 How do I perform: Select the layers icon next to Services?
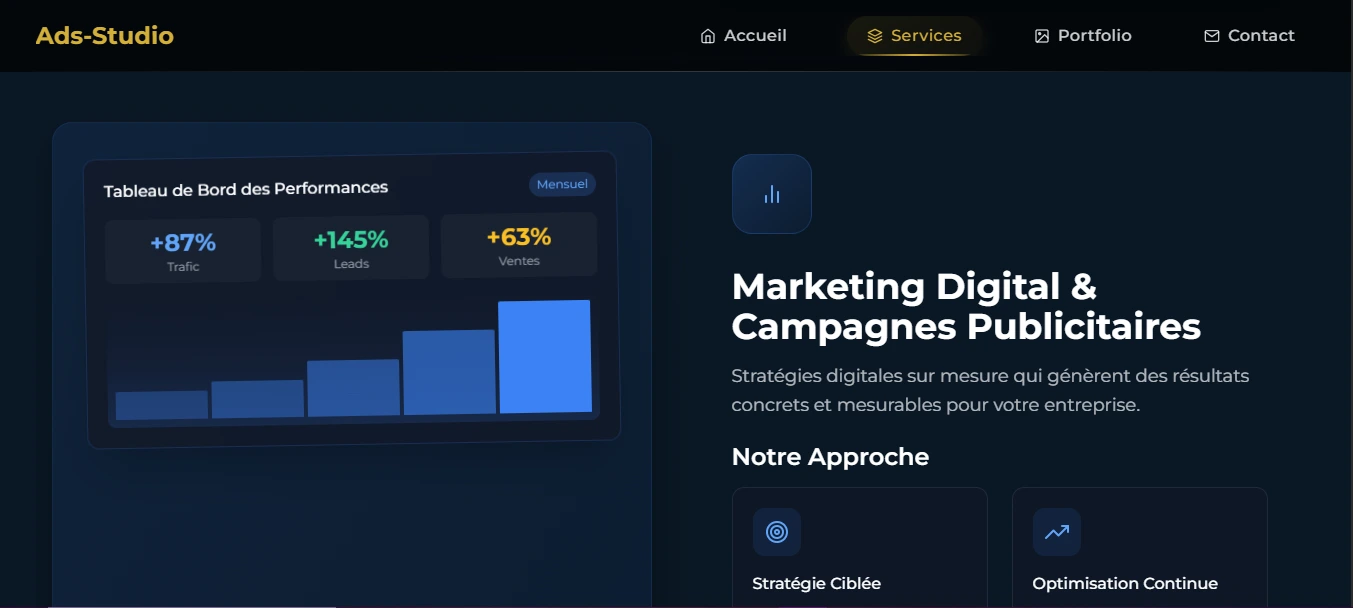pyautogui.click(x=875, y=35)
